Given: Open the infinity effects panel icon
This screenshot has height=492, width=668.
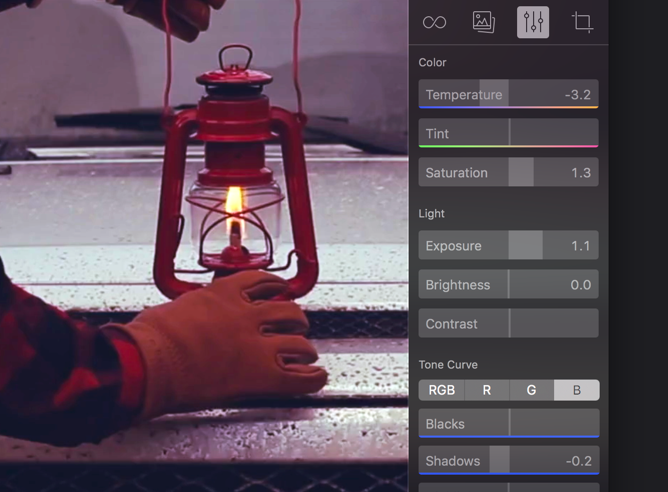Looking at the screenshot, I should (x=434, y=22).
